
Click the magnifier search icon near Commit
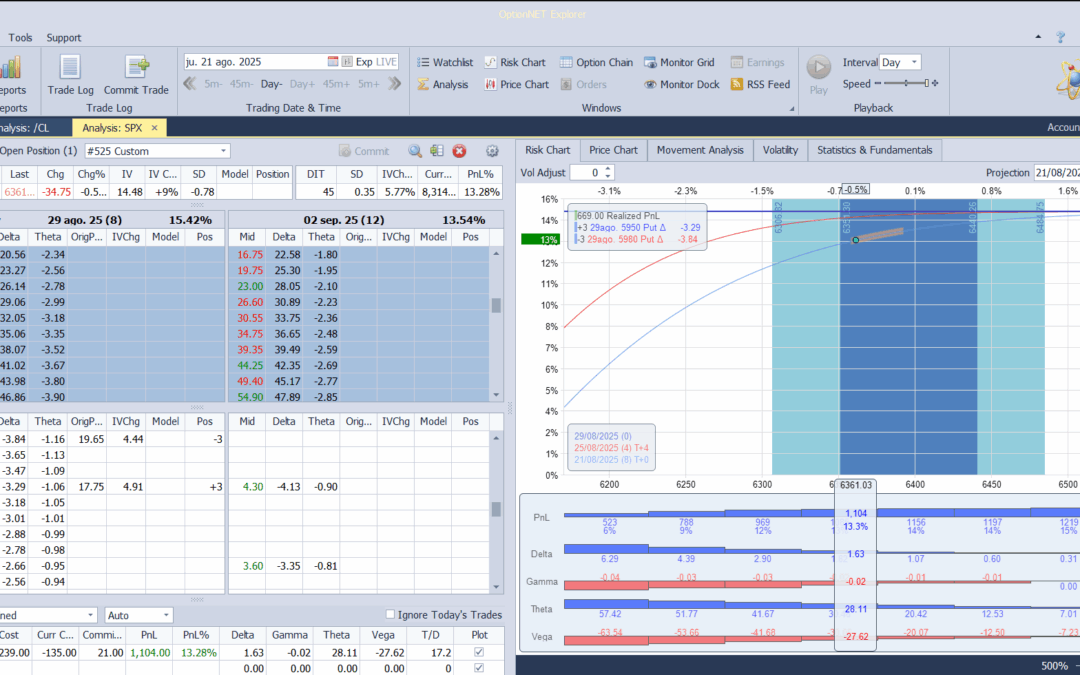pos(415,151)
